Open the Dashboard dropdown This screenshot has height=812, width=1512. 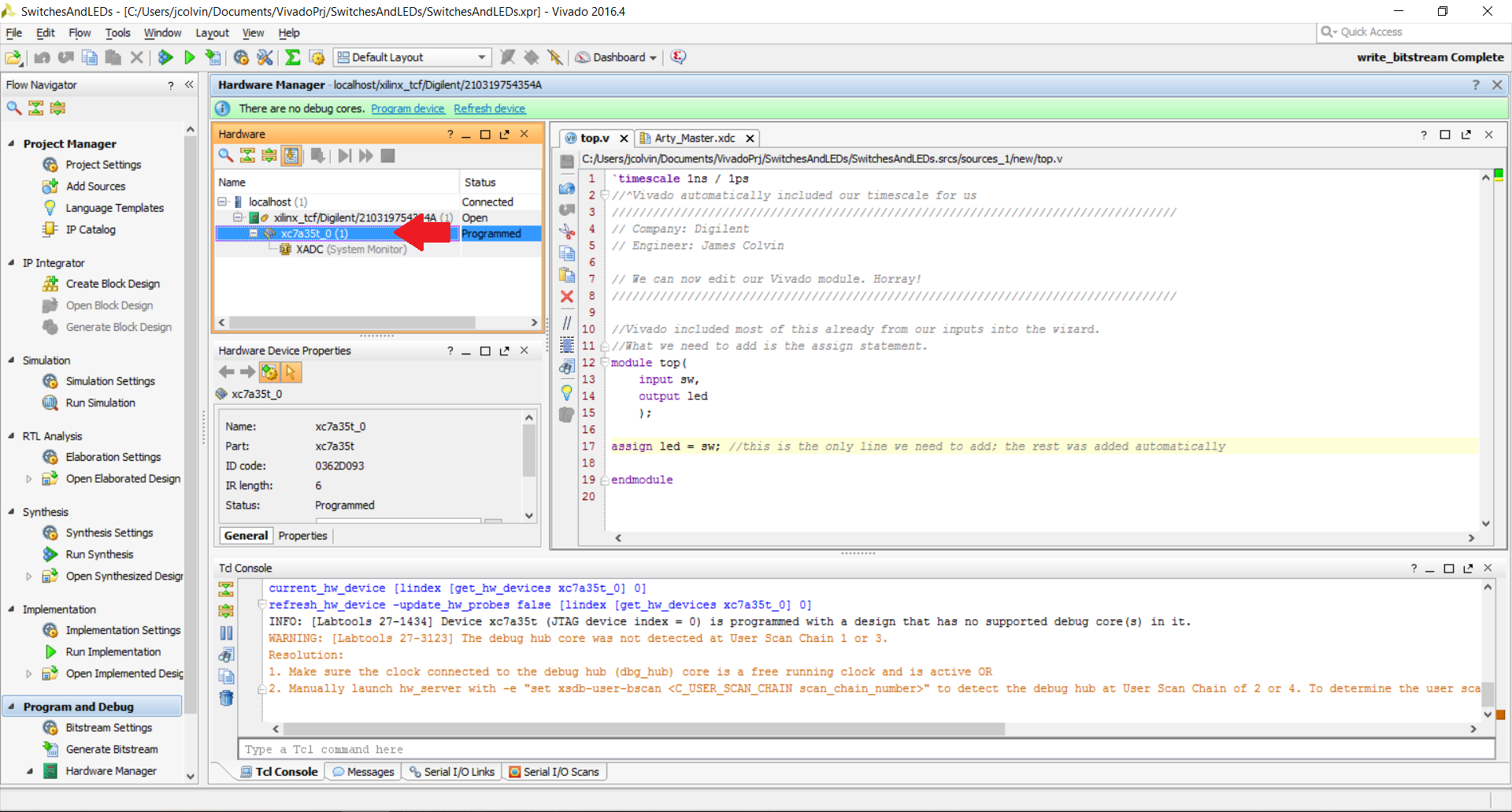(617, 57)
